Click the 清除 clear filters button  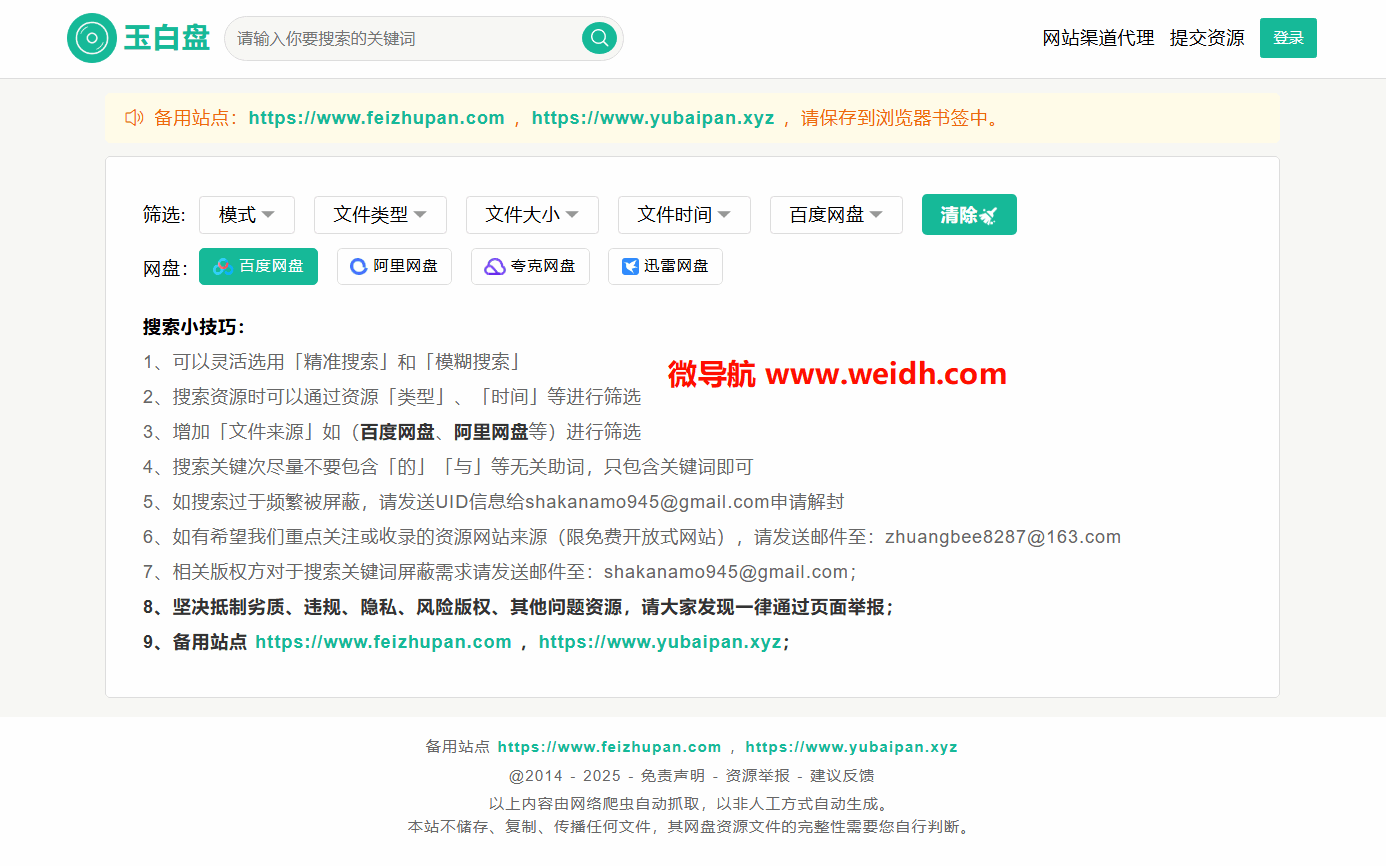(x=969, y=214)
